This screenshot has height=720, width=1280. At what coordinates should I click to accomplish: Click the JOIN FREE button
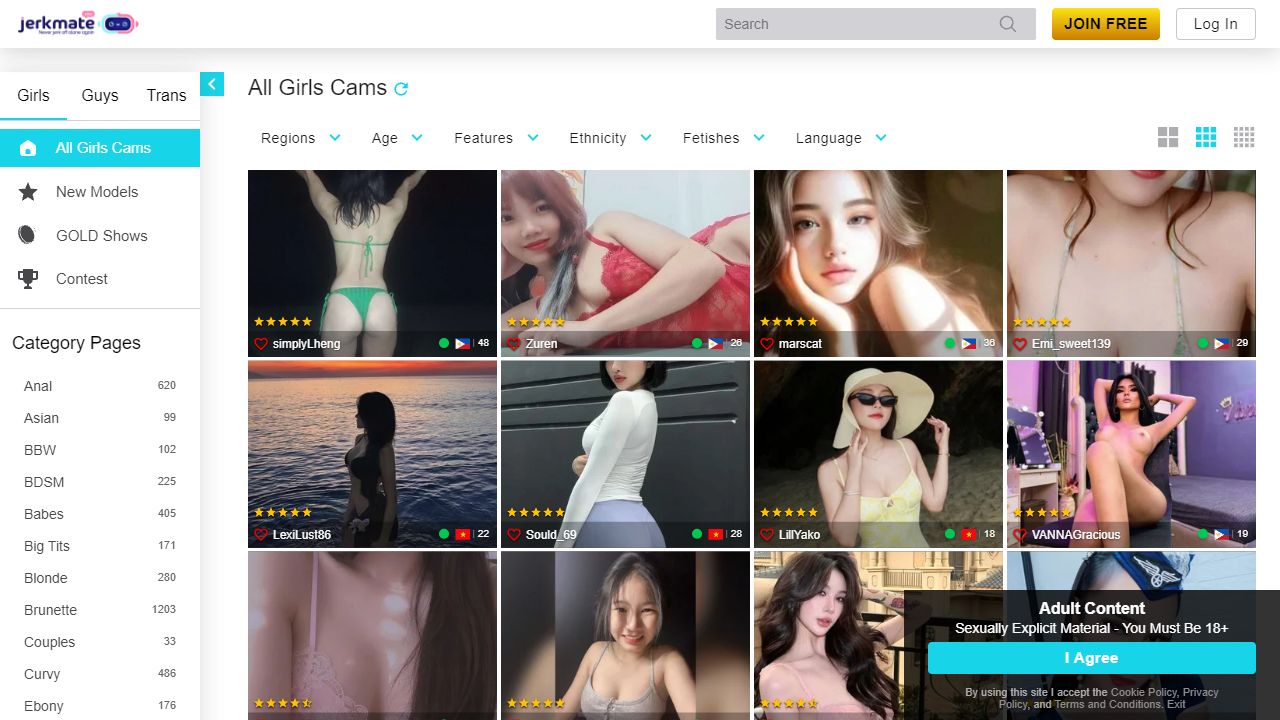(1106, 24)
